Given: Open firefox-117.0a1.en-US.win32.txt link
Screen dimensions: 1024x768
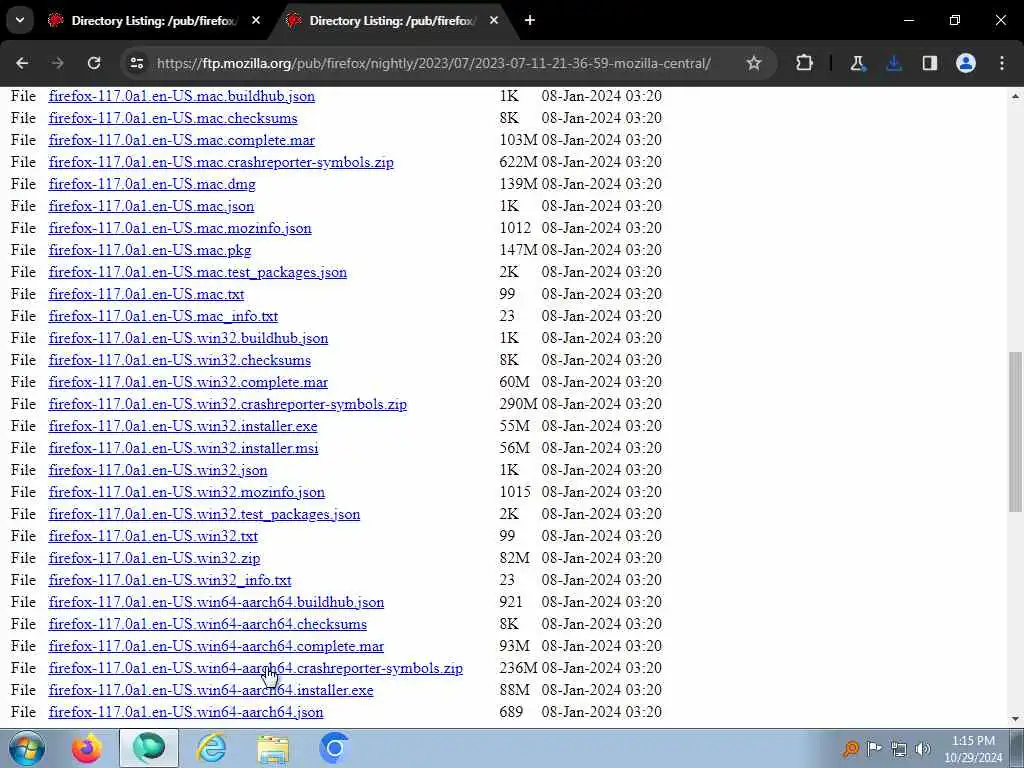Looking at the screenshot, I should pyautogui.click(x=153, y=536).
